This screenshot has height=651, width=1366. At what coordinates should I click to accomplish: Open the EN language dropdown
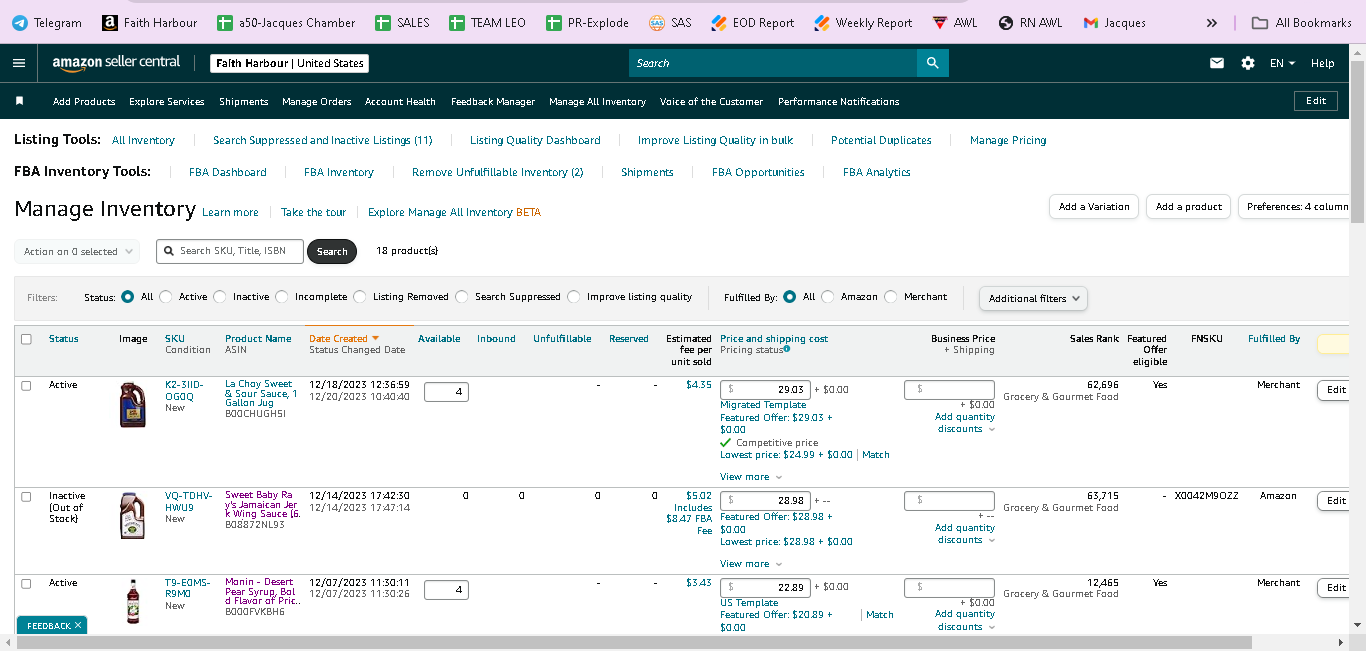click(x=1282, y=63)
